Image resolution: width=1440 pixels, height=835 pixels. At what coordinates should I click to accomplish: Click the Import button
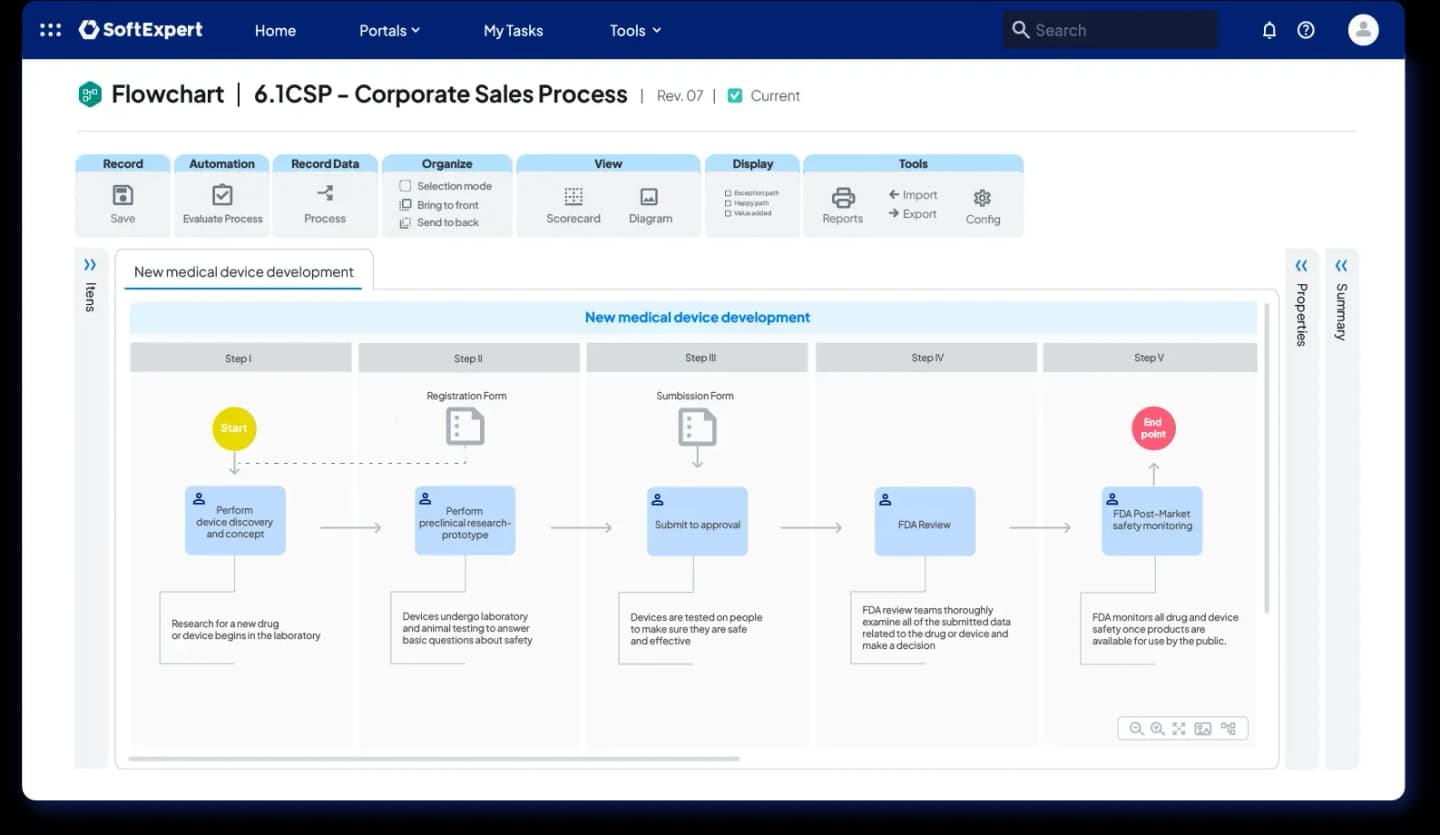click(x=913, y=195)
